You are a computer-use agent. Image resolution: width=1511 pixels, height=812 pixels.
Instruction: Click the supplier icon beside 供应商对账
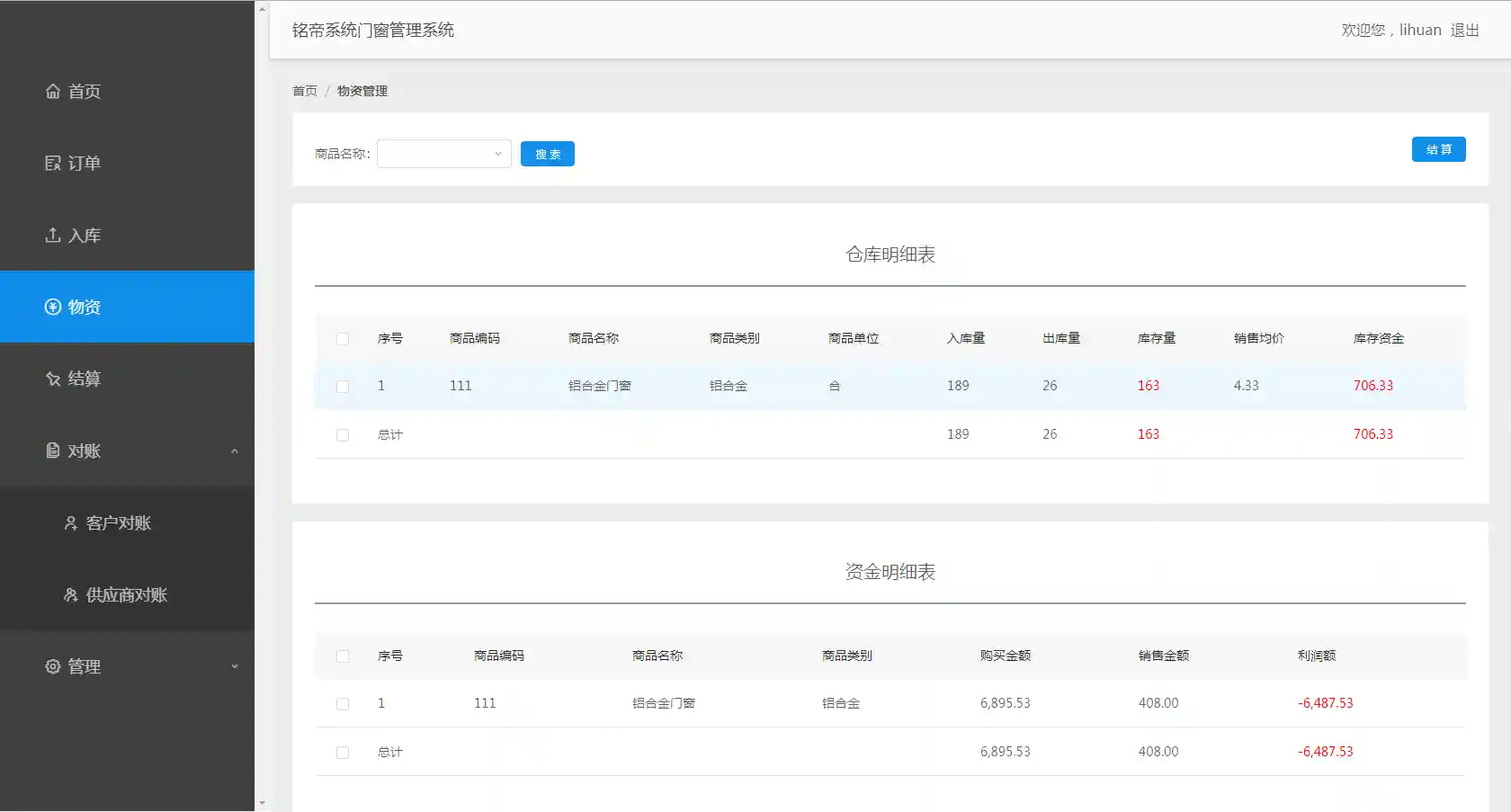71,594
